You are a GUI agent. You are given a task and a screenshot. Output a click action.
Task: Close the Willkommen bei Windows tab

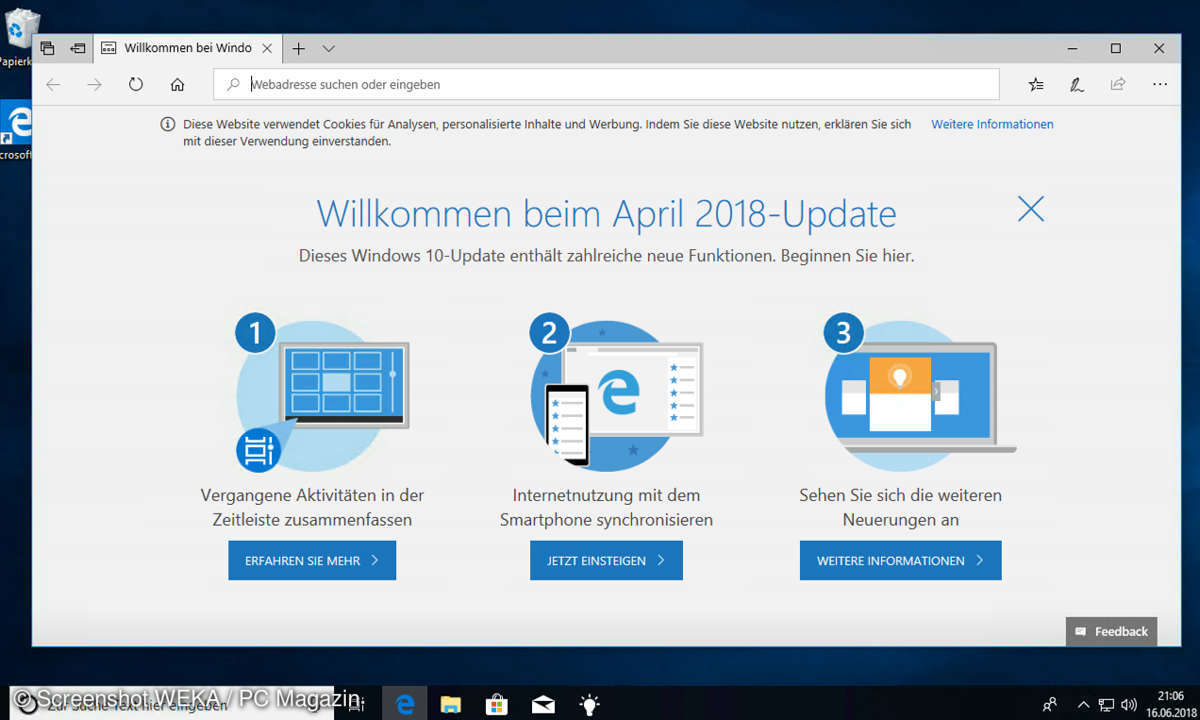(267, 48)
